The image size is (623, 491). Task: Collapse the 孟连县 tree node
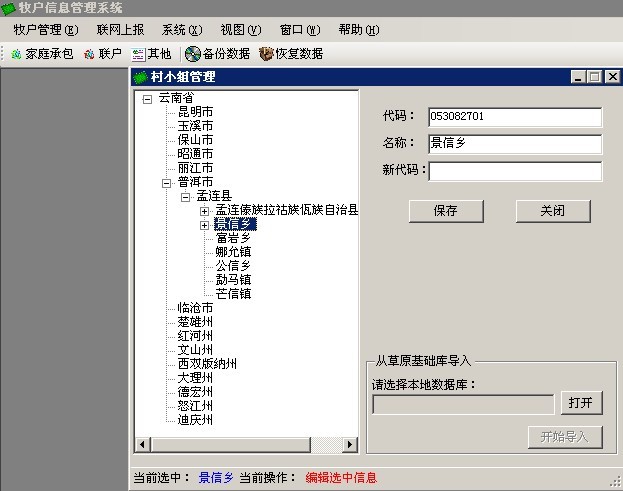186,197
